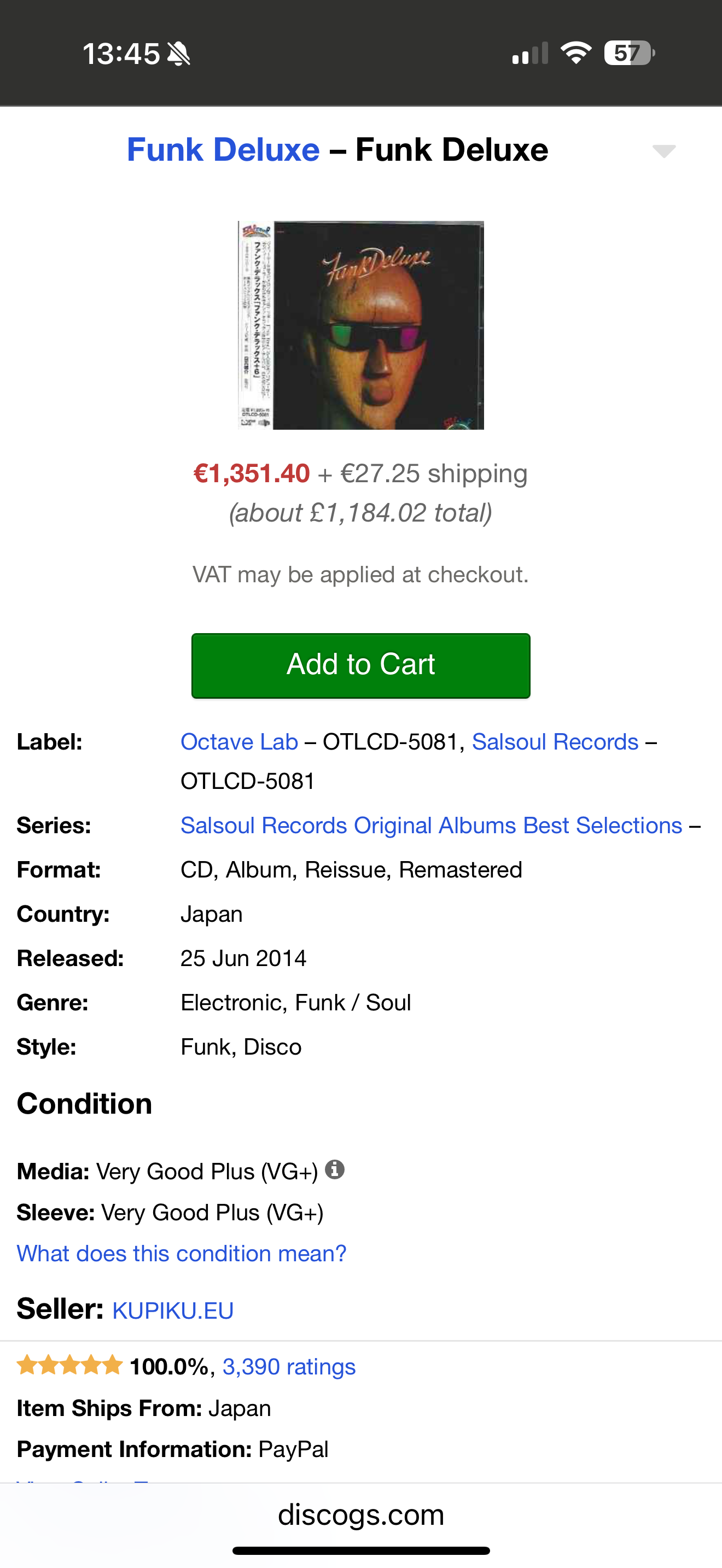The image size is (722, 1568).
Task: Open seller KUPIKU.EU profile
Action: point(173,1310)
